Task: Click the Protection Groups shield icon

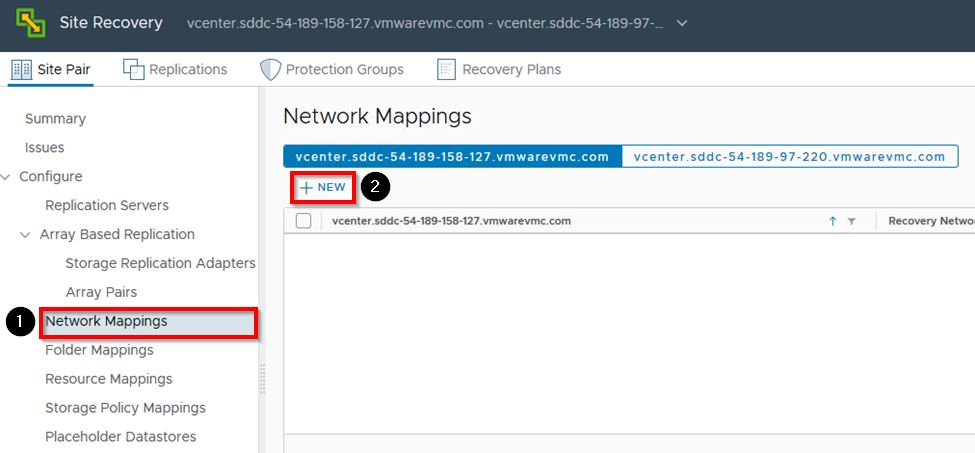Action: click(270, 70)
